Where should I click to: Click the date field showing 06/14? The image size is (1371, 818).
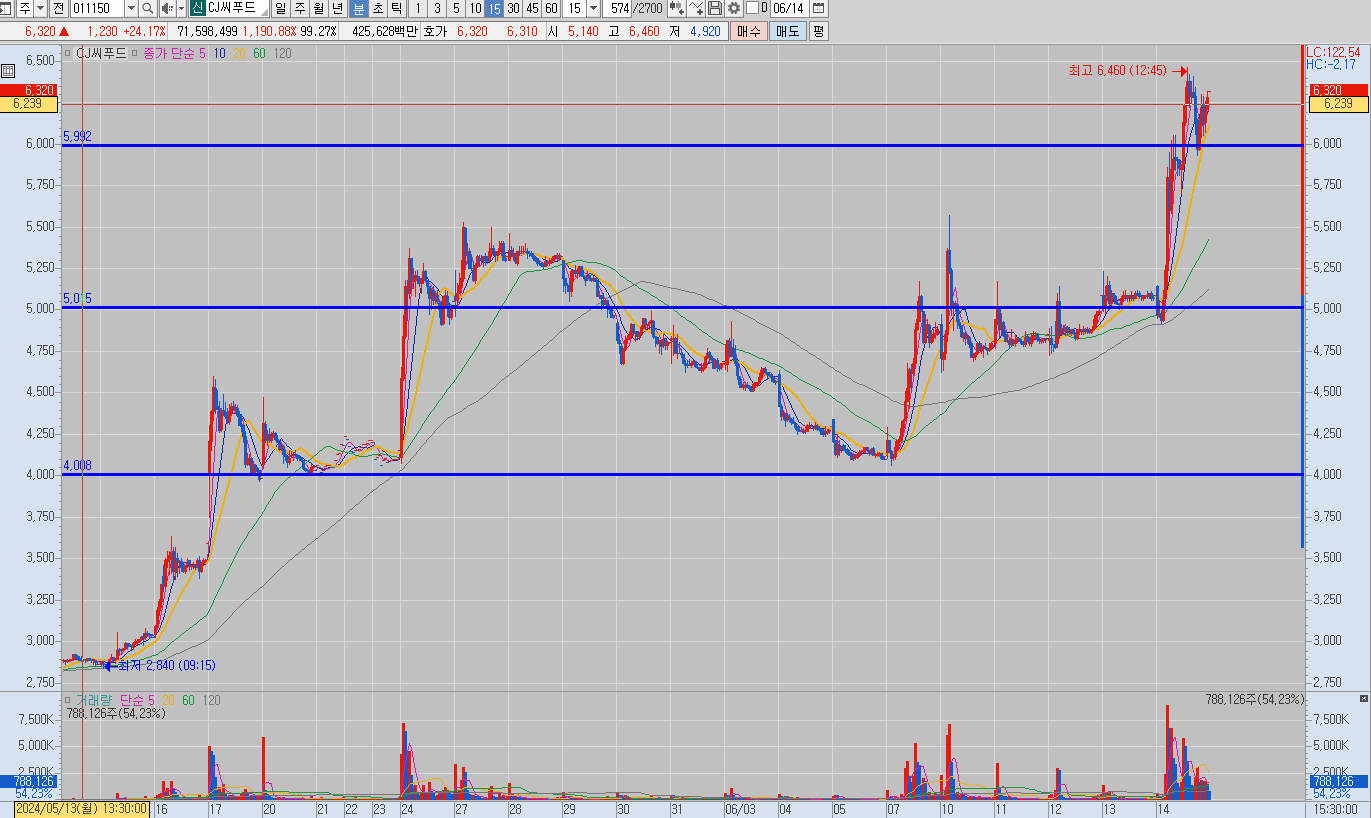789,8
